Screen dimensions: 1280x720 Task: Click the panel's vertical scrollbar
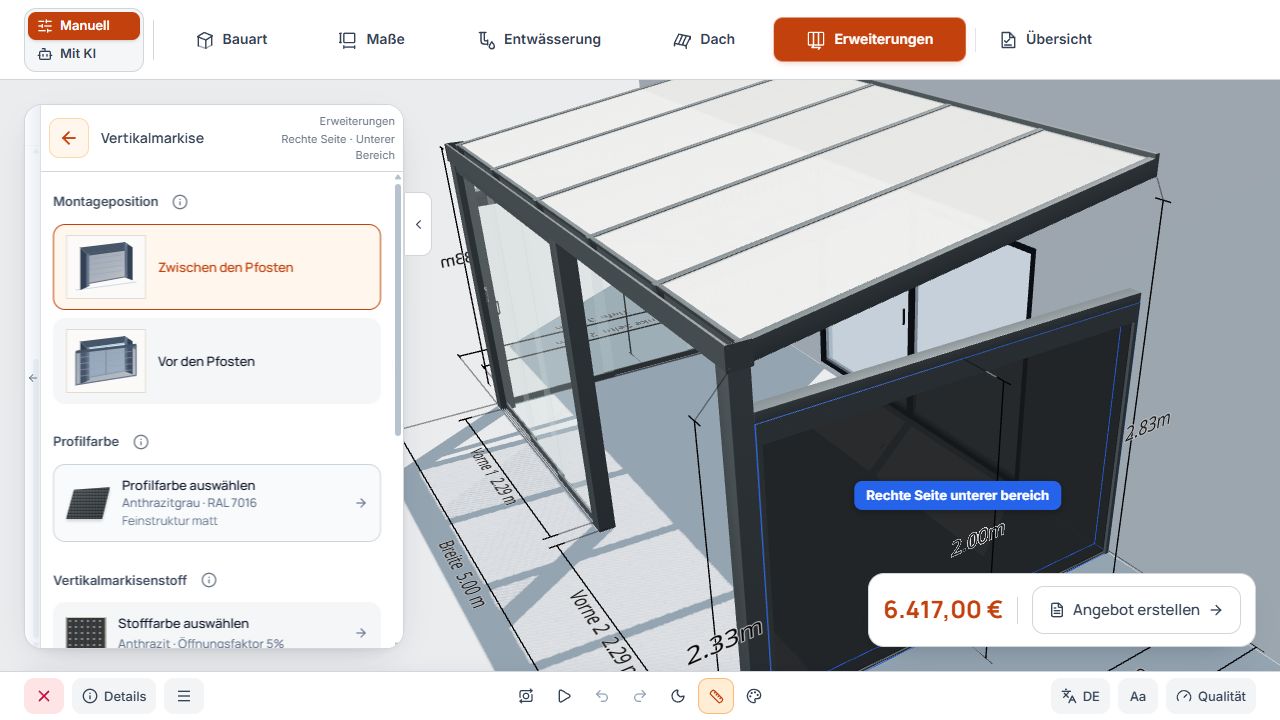click(x=398, y=310)
